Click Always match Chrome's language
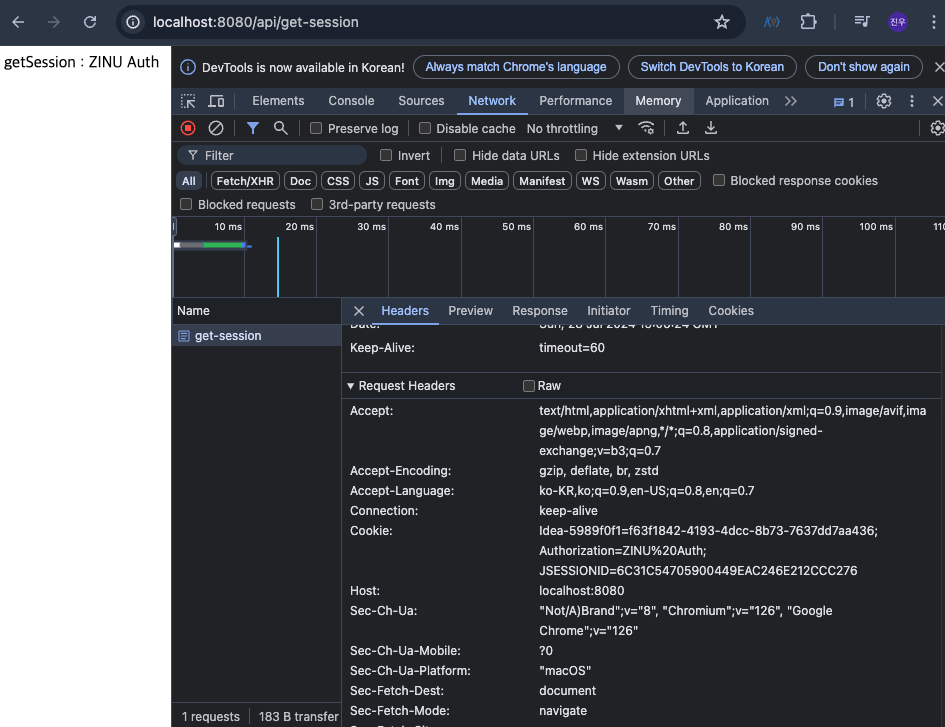This screenshot has width=945, height=727. click(x=516, y=67)
